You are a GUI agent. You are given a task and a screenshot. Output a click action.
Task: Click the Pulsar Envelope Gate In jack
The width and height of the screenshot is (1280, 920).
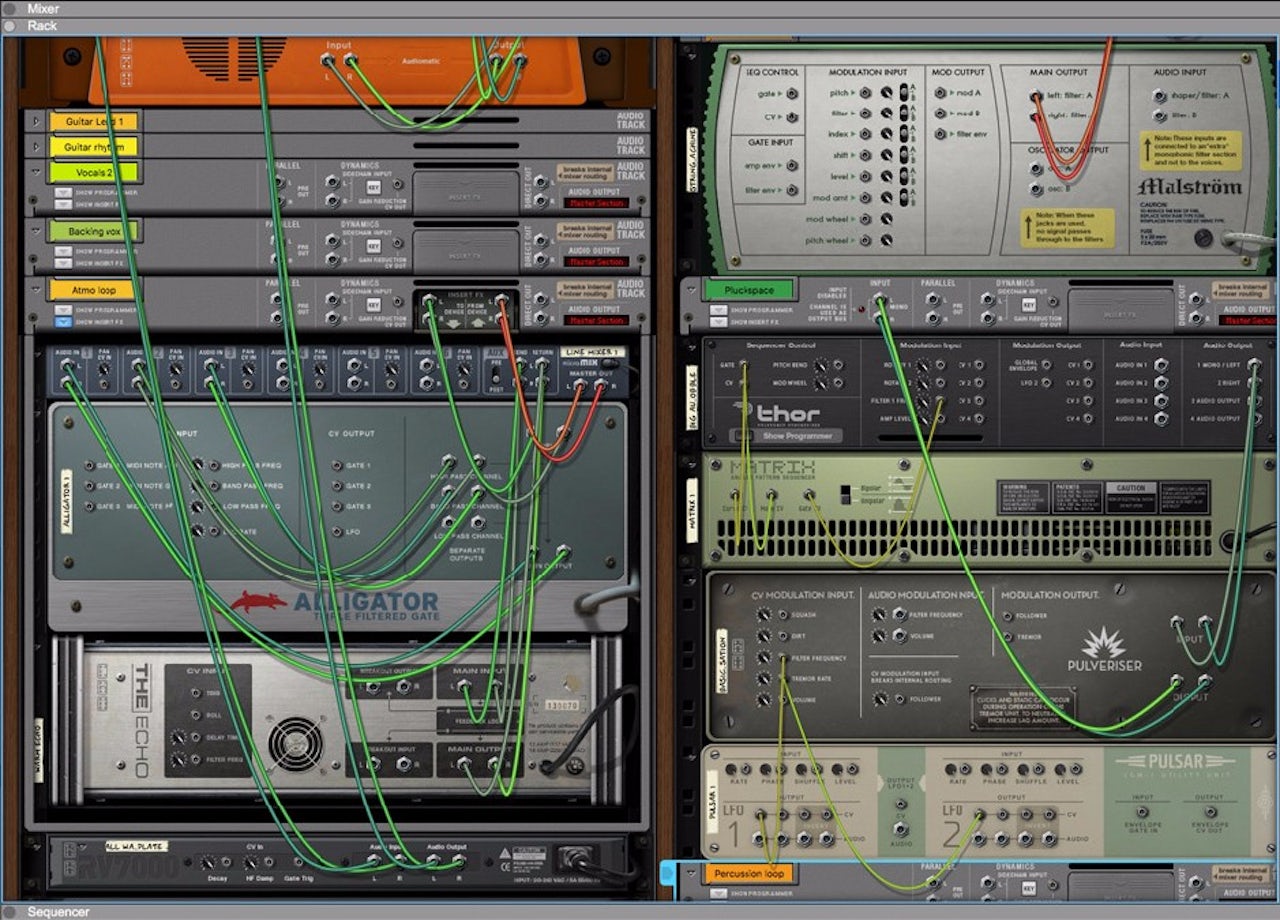(1142, 812)
